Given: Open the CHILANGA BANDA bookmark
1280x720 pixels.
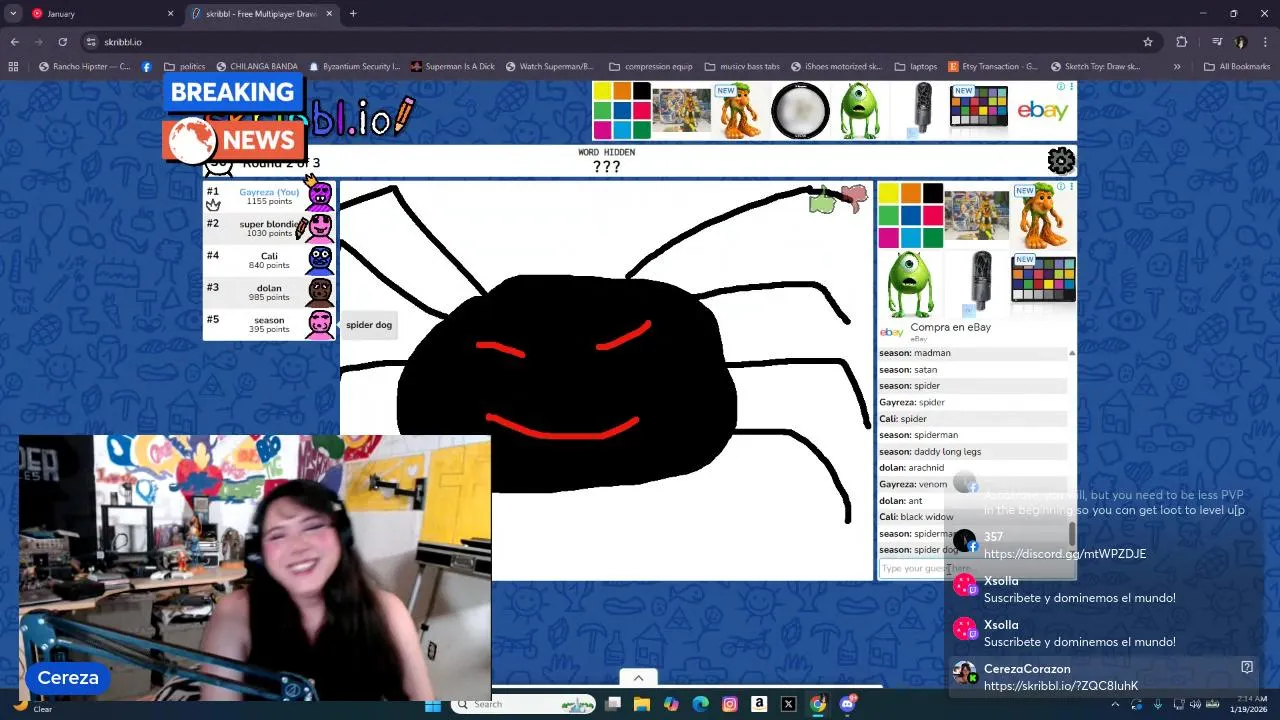Looking at the screenshot, I should pyautogui.click(x=257, y=67).
